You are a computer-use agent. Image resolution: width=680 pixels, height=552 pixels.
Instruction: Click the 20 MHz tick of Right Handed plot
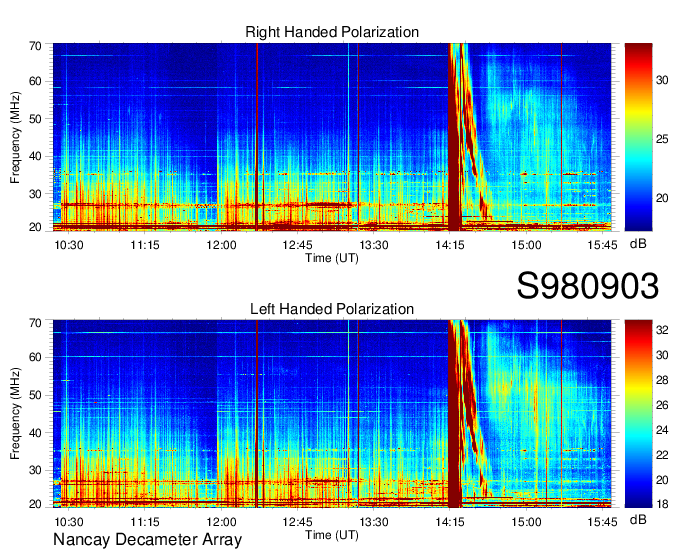click(35, 227)
